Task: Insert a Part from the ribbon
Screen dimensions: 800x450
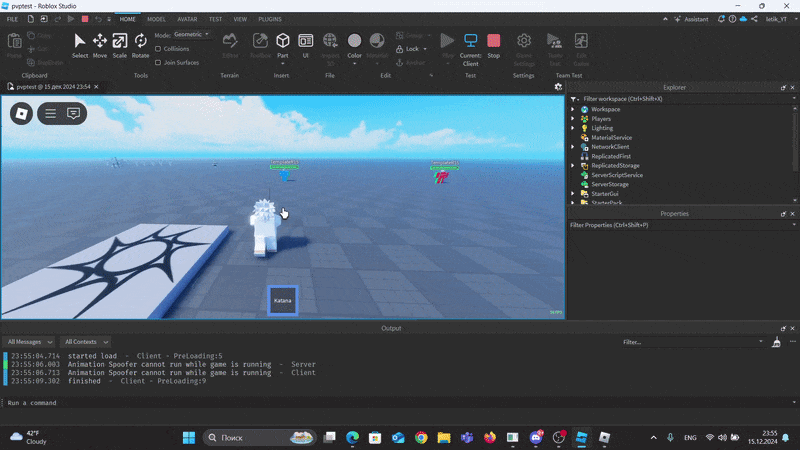Action: click(x=283, y=46)
